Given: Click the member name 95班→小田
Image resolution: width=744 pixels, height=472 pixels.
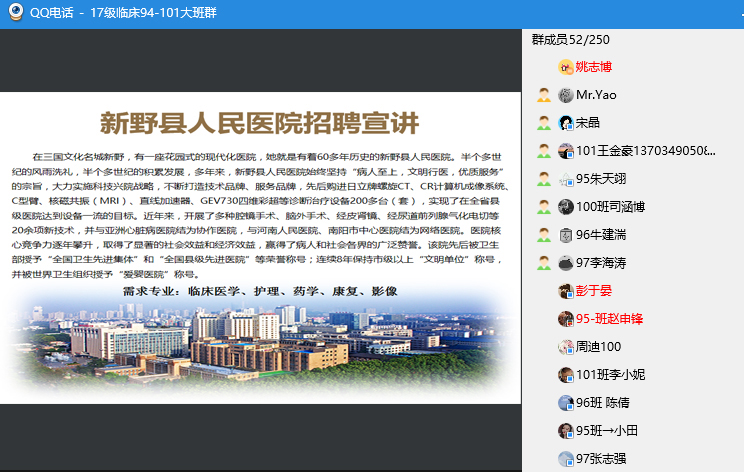Looking at the screenshot, I should pos(606,431).
